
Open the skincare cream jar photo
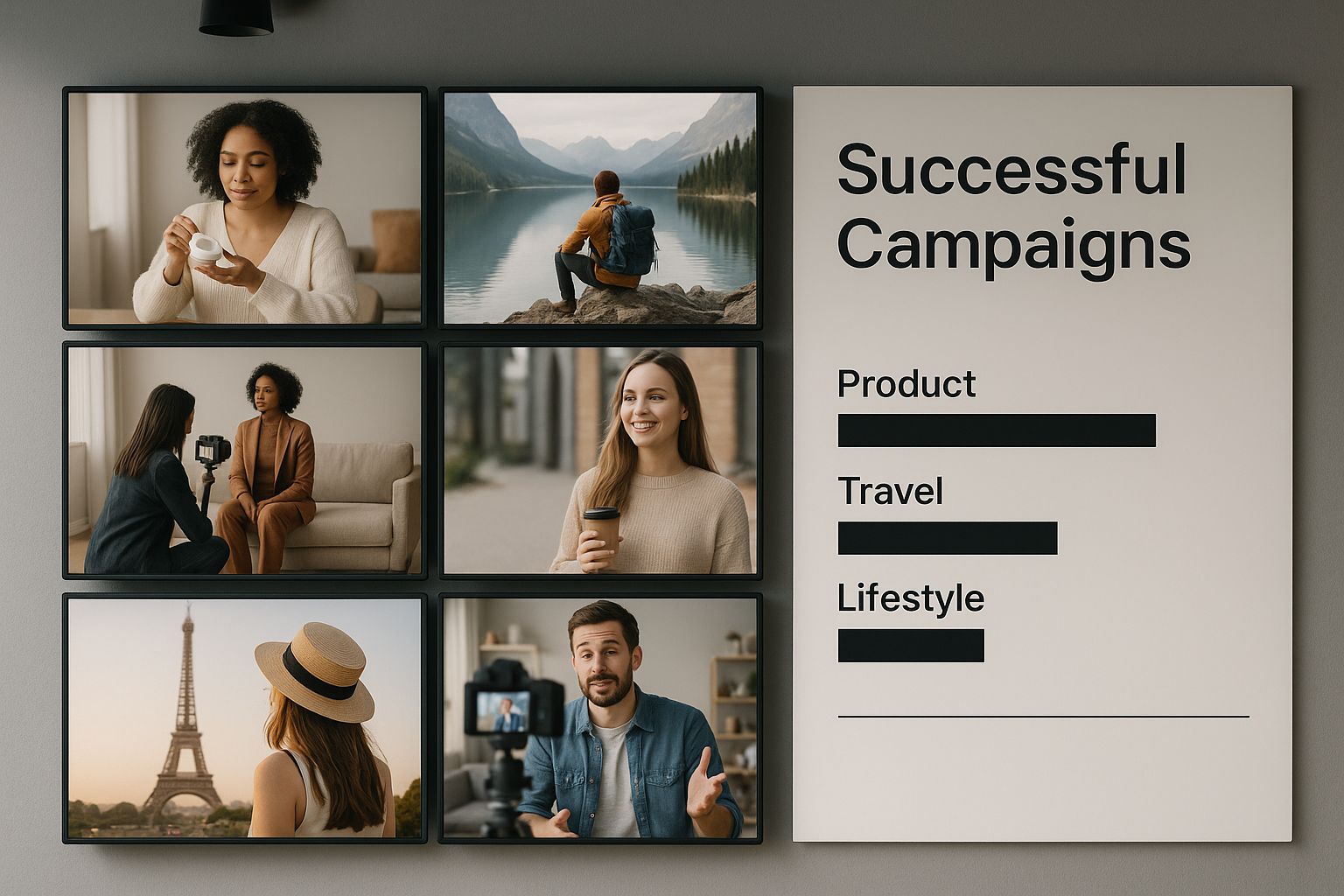coord(244,208)
